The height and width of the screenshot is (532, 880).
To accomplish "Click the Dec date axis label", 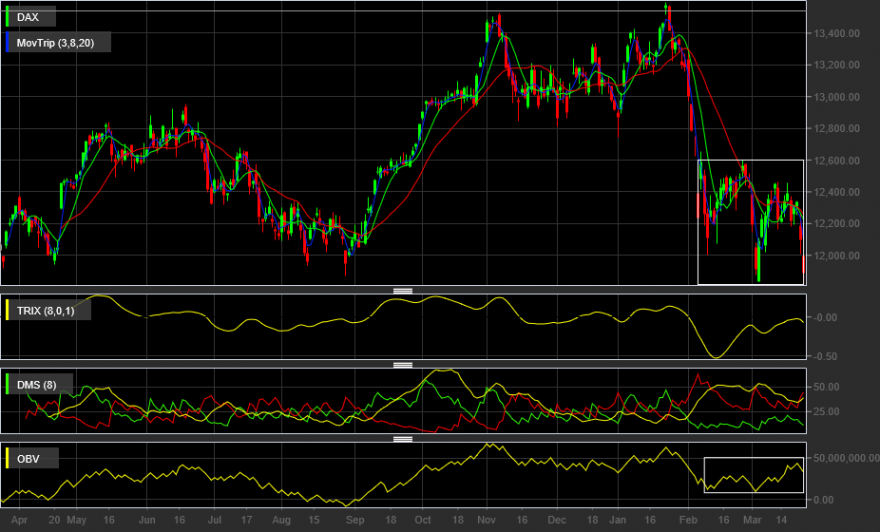I will point(557,520).
